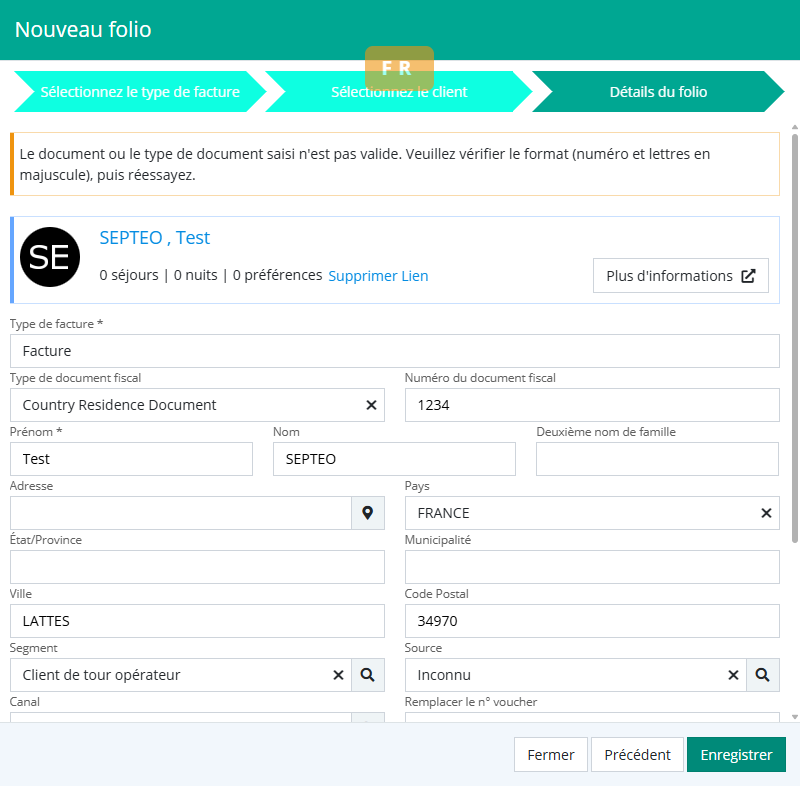Click the SE client avatar
The height and width of the screenshot is (786, 800).
click(49, 258)
